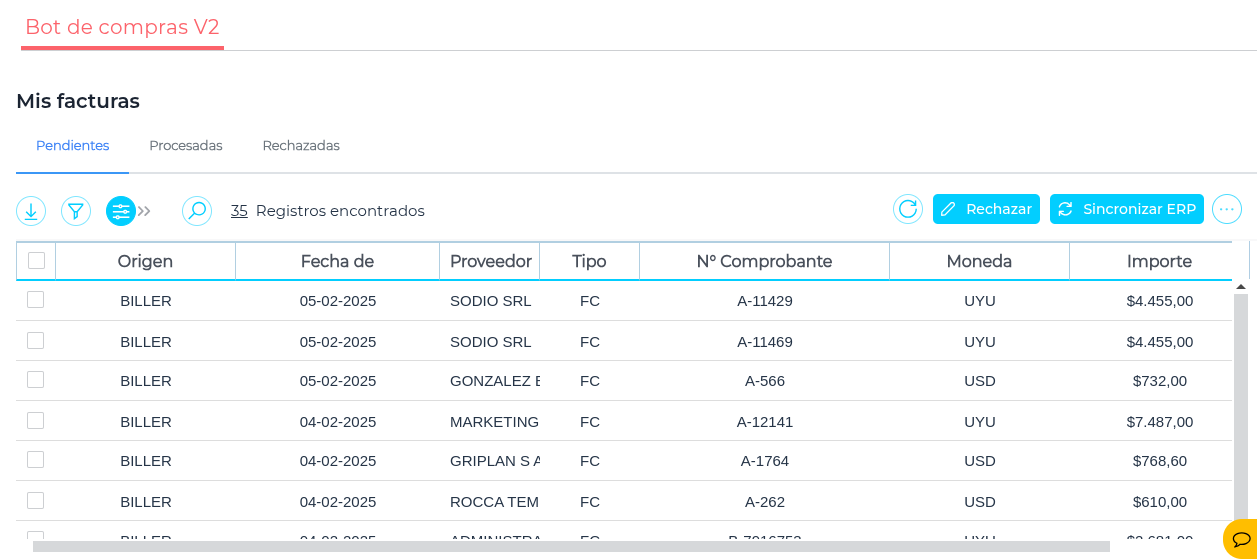Viewport: 1257px width, 559px height.
Task: Click the 35 records count link
Action: point(239,211)
